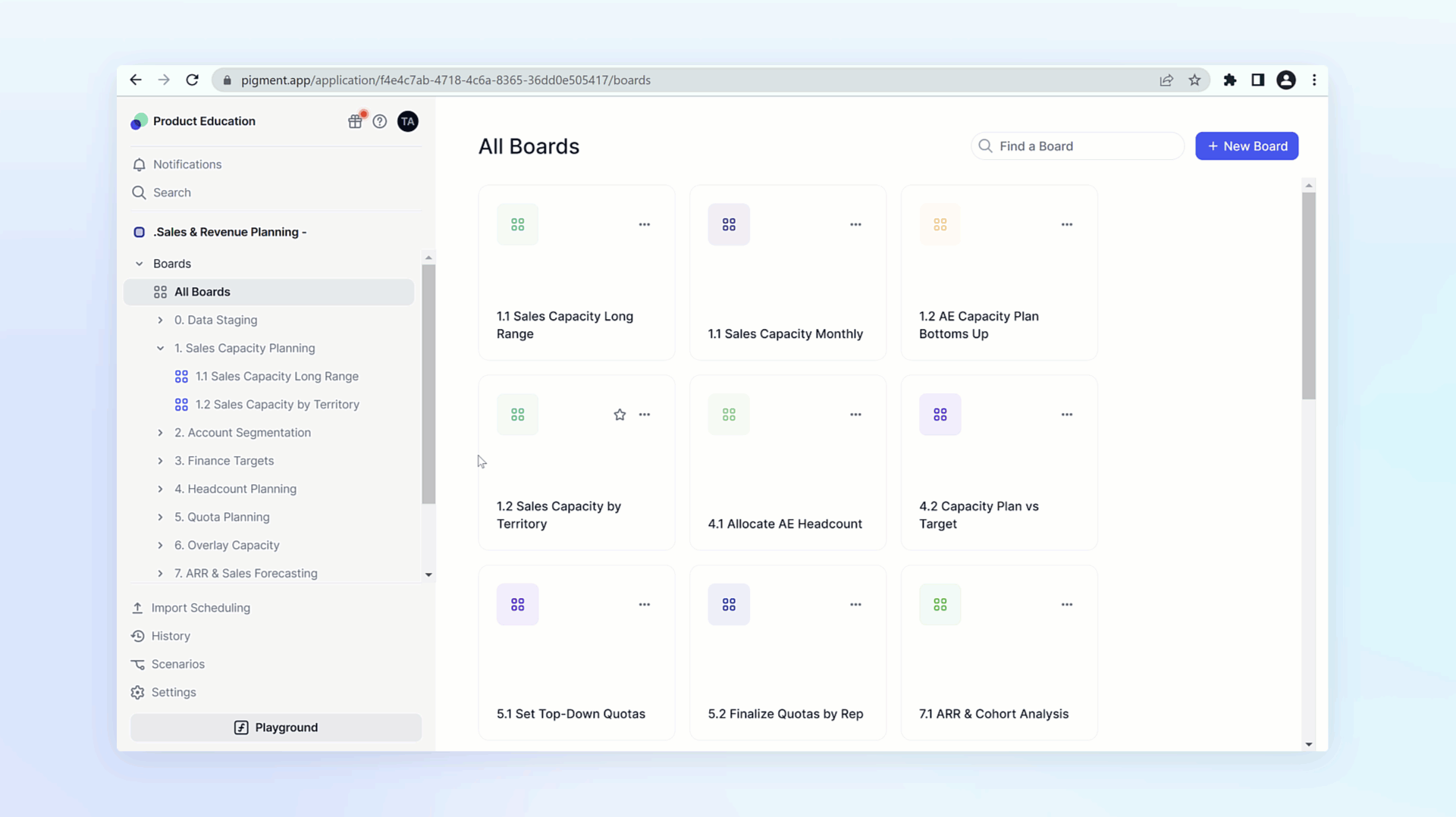Viewport: 1456px width, 817px height.
Task: Click the New Board button
Action: tap(1247, 146)
